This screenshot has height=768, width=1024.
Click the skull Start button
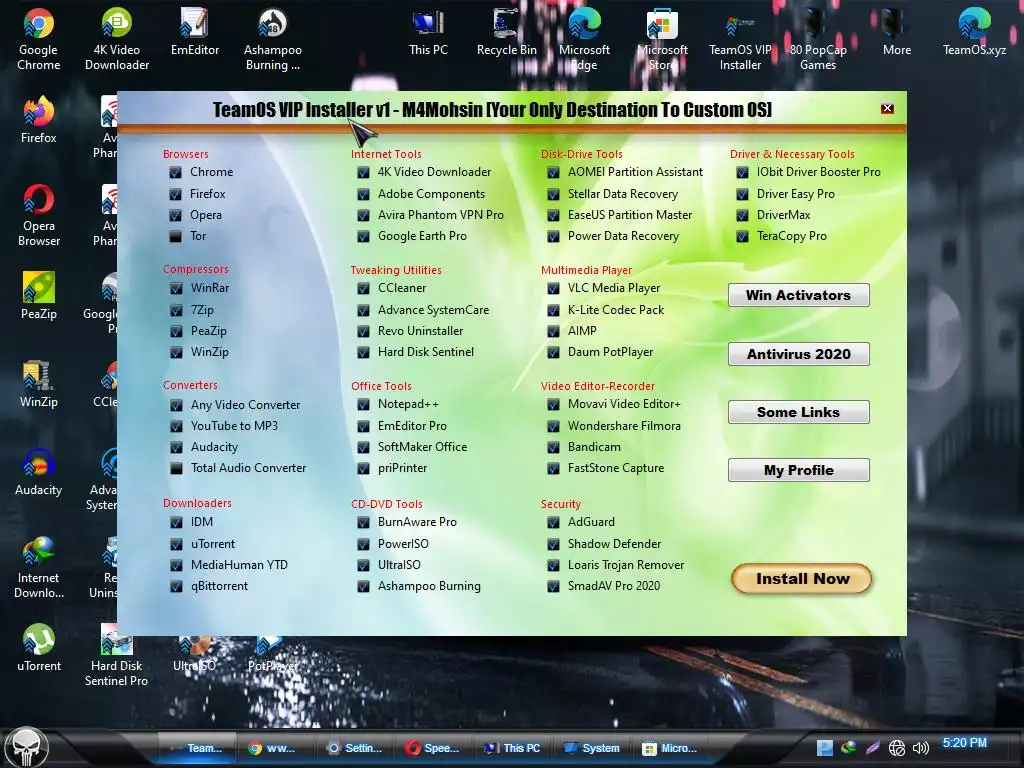pyautogui.click(x=26, y=748)
